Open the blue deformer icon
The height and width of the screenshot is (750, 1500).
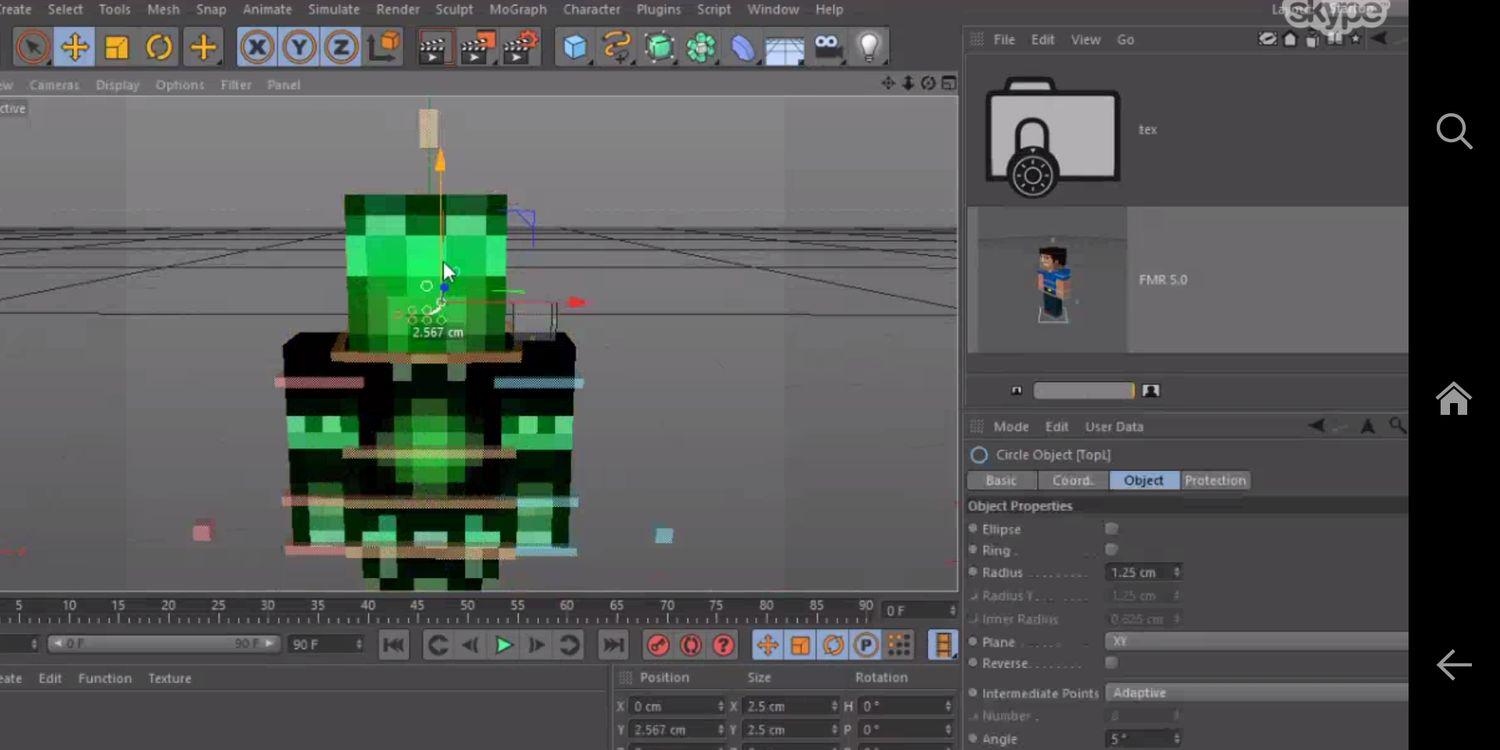(x=743, y=47)
